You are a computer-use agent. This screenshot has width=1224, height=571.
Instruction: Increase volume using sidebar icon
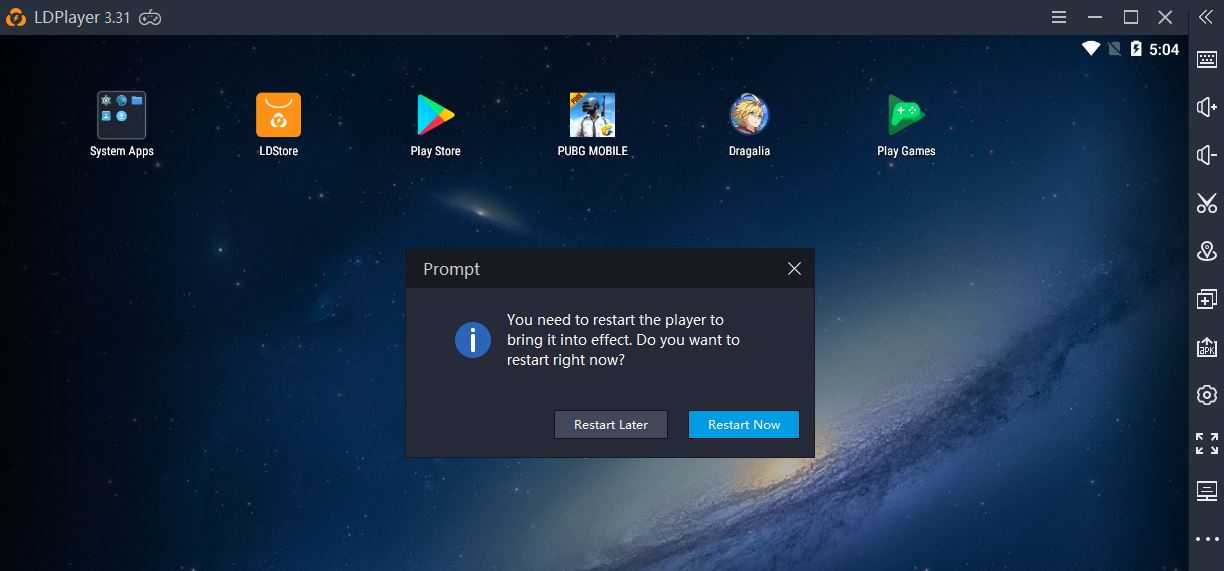coord(1206,107)
